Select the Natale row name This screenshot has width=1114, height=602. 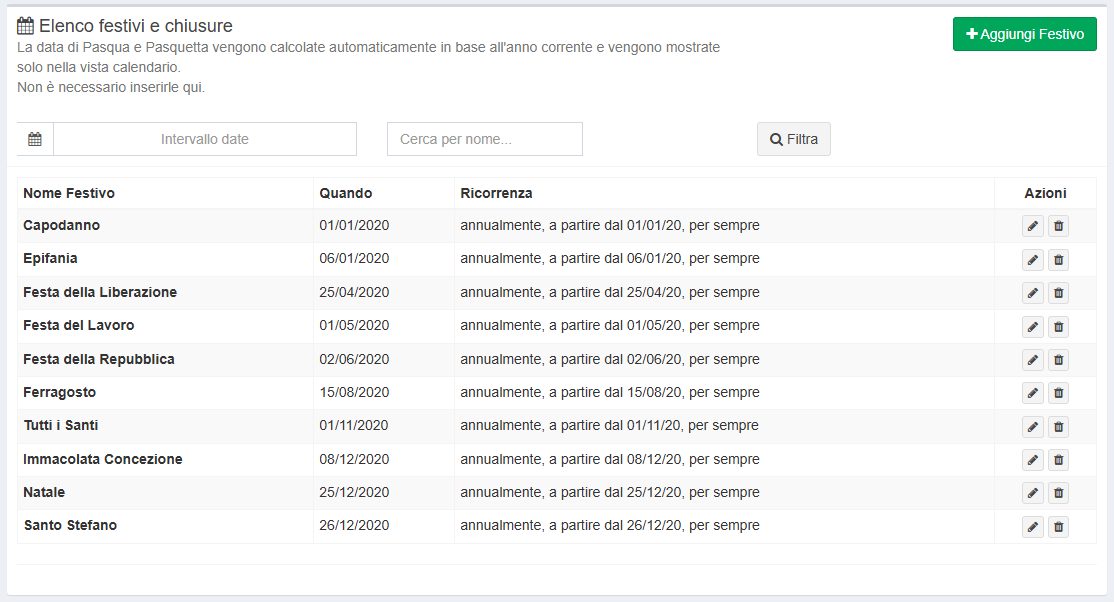[x=44, y=492]
